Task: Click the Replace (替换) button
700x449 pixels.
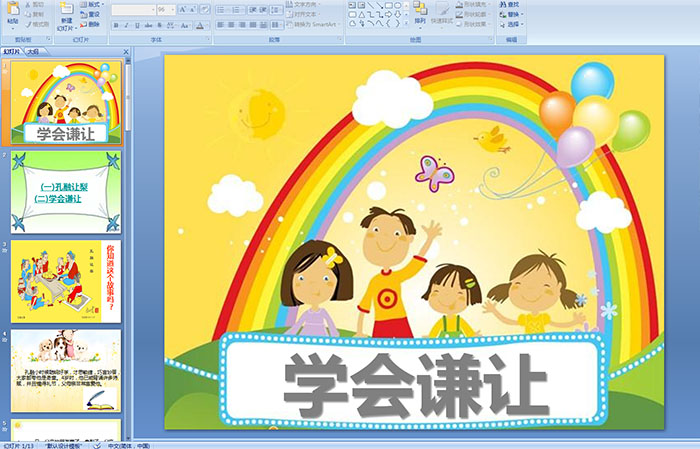Action: pos(511,15)
